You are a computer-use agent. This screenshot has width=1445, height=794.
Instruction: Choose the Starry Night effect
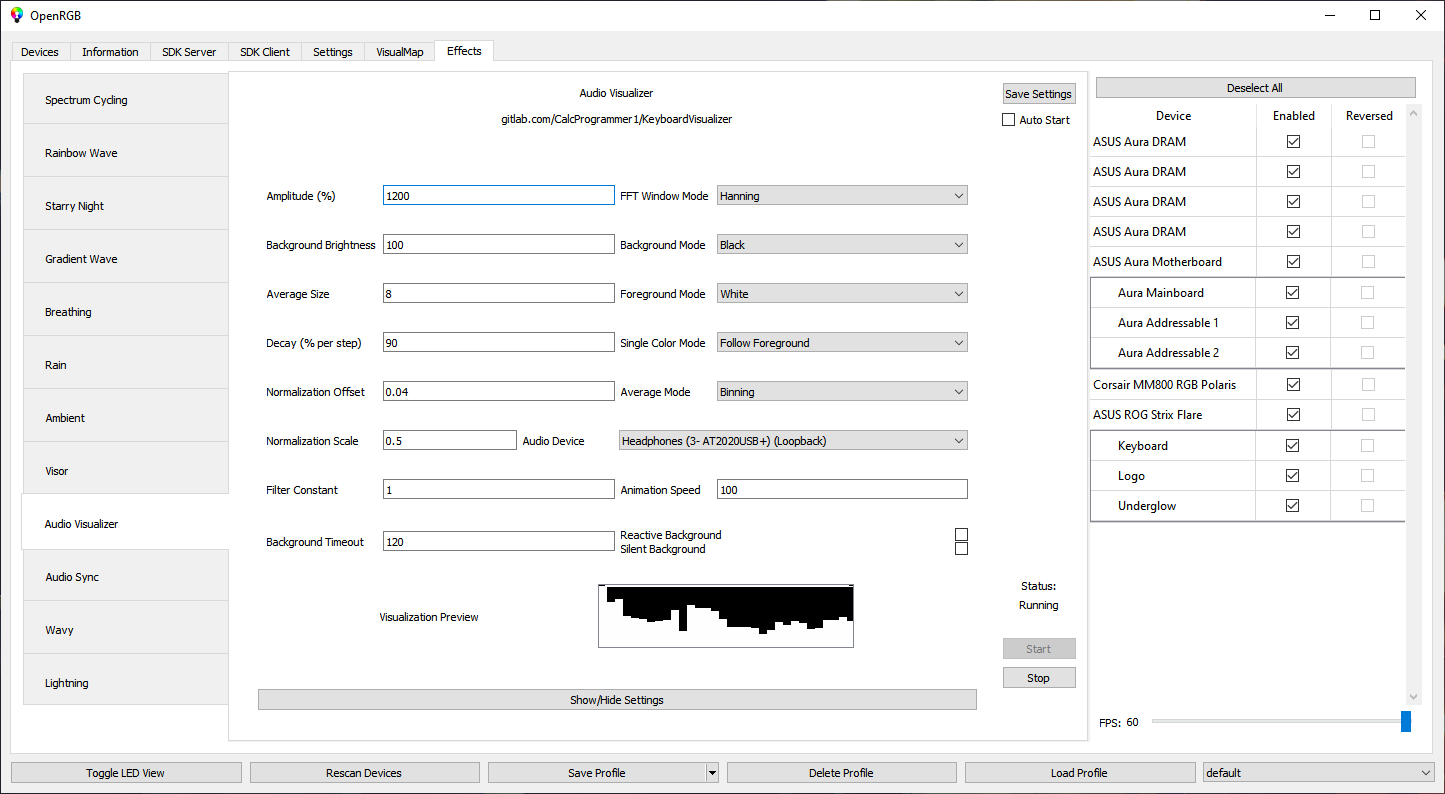(126, 206)
